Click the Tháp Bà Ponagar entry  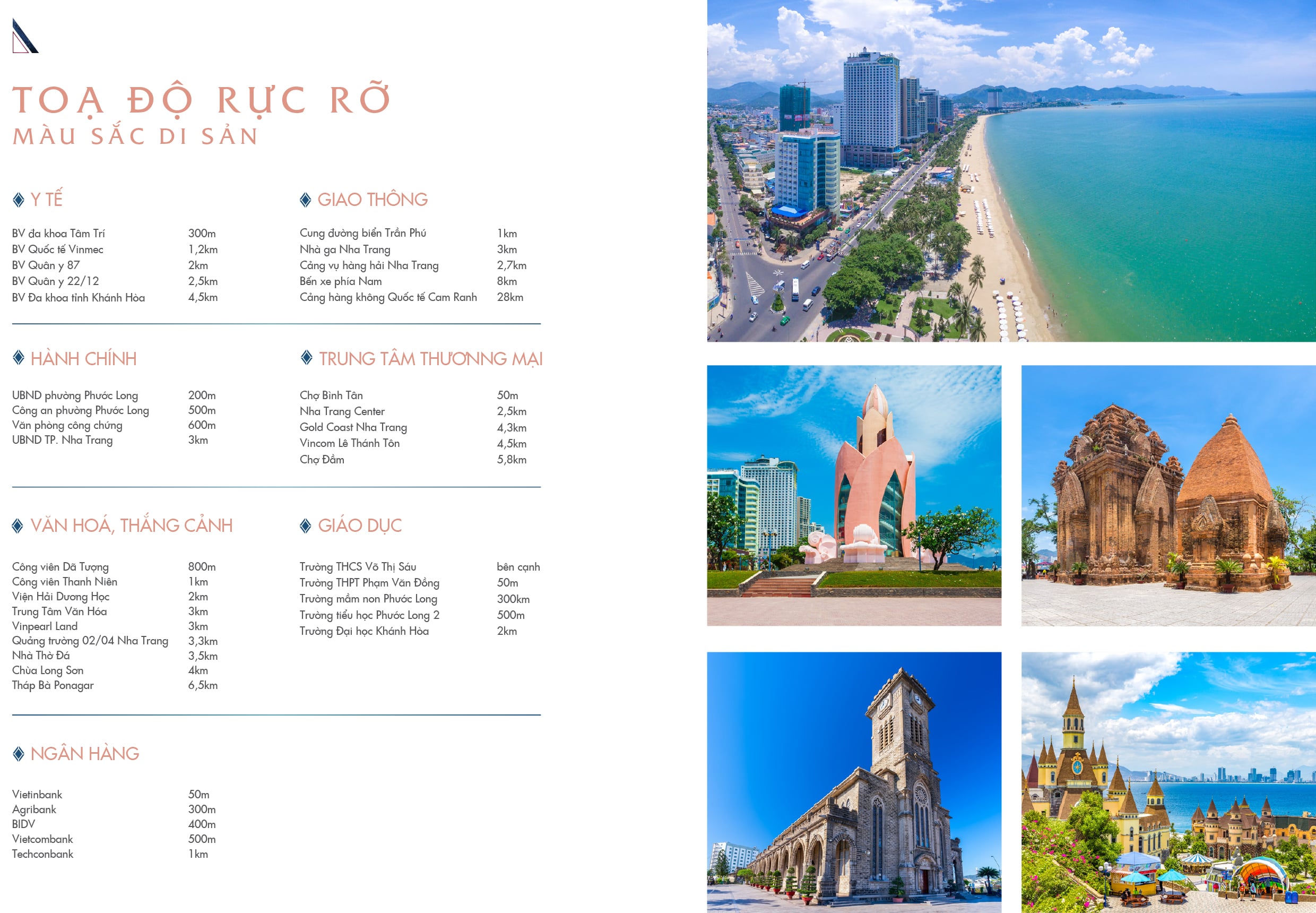(x=53, y=685)
